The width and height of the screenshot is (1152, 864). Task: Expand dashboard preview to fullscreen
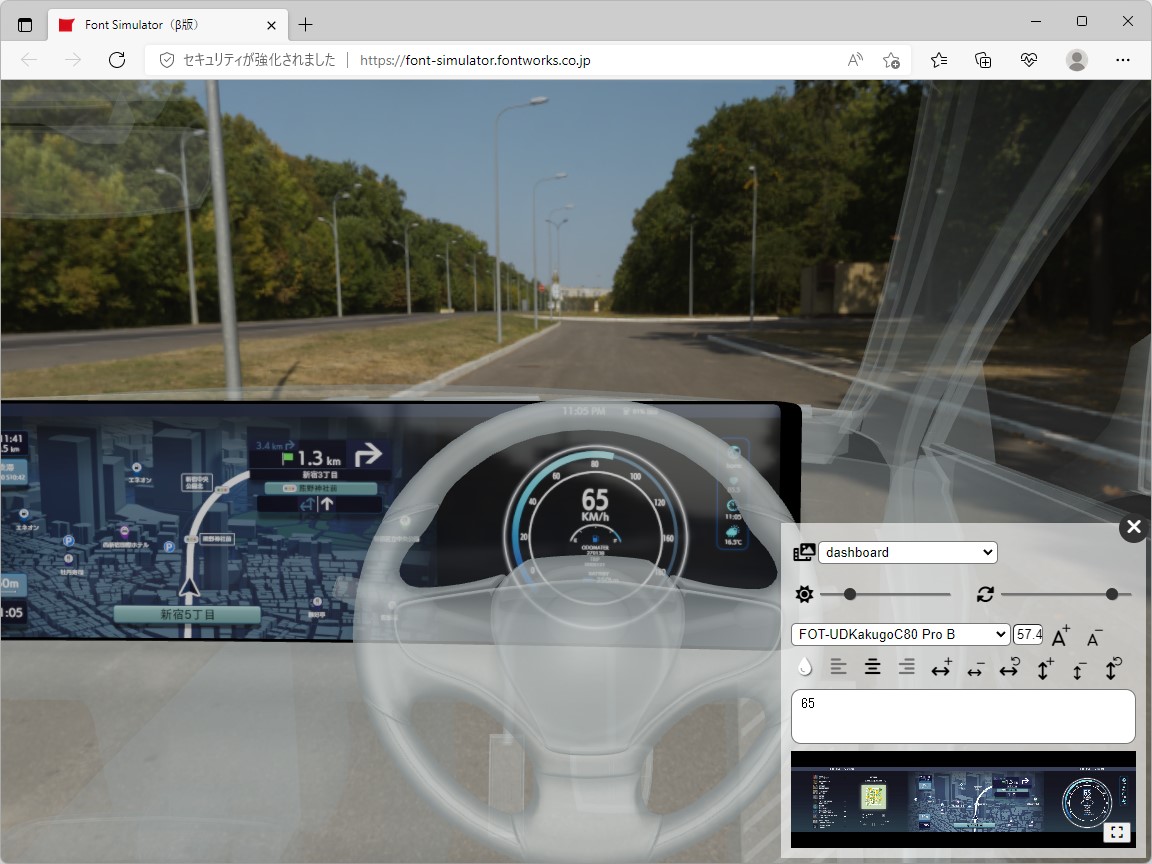coord(1117,832)
